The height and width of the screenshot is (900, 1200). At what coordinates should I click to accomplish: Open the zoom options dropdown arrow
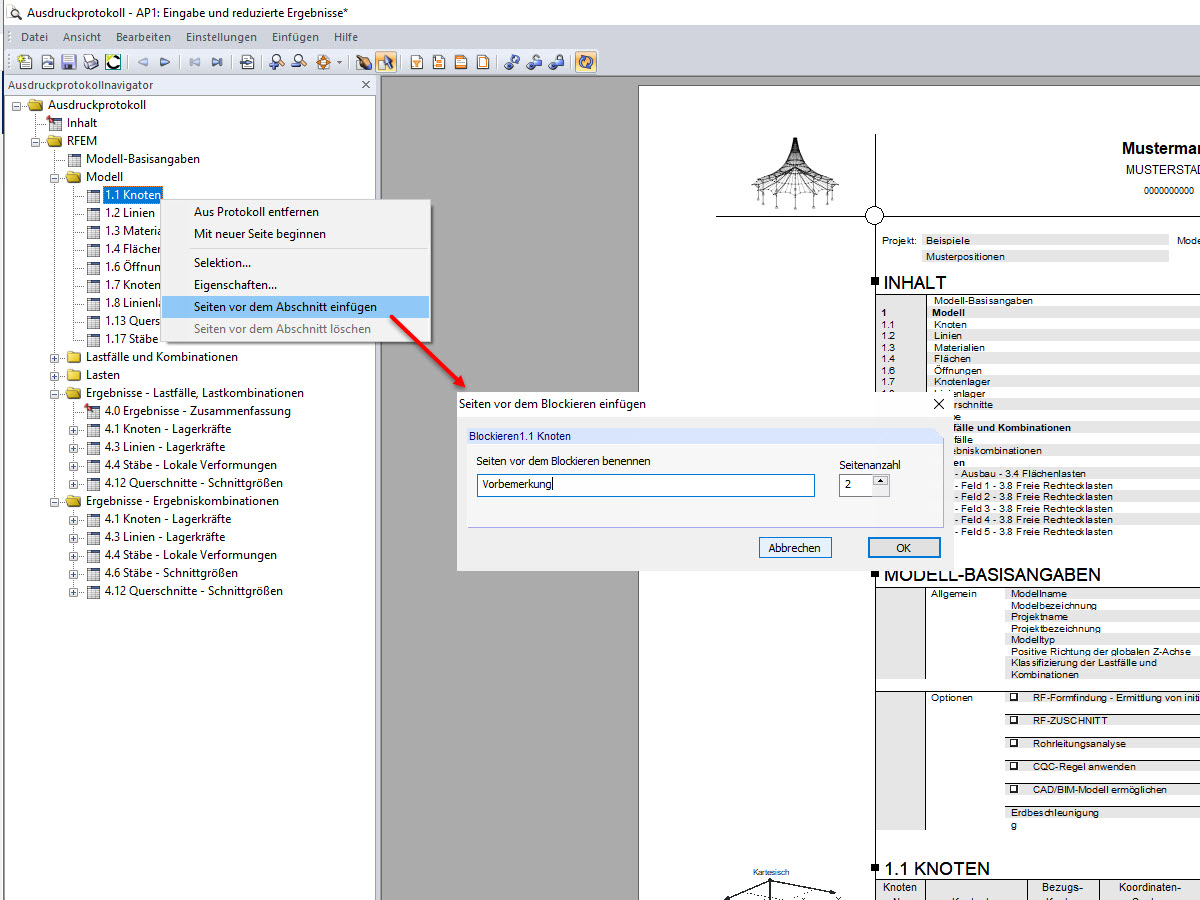pyautogui.click(x=339, y=62)
